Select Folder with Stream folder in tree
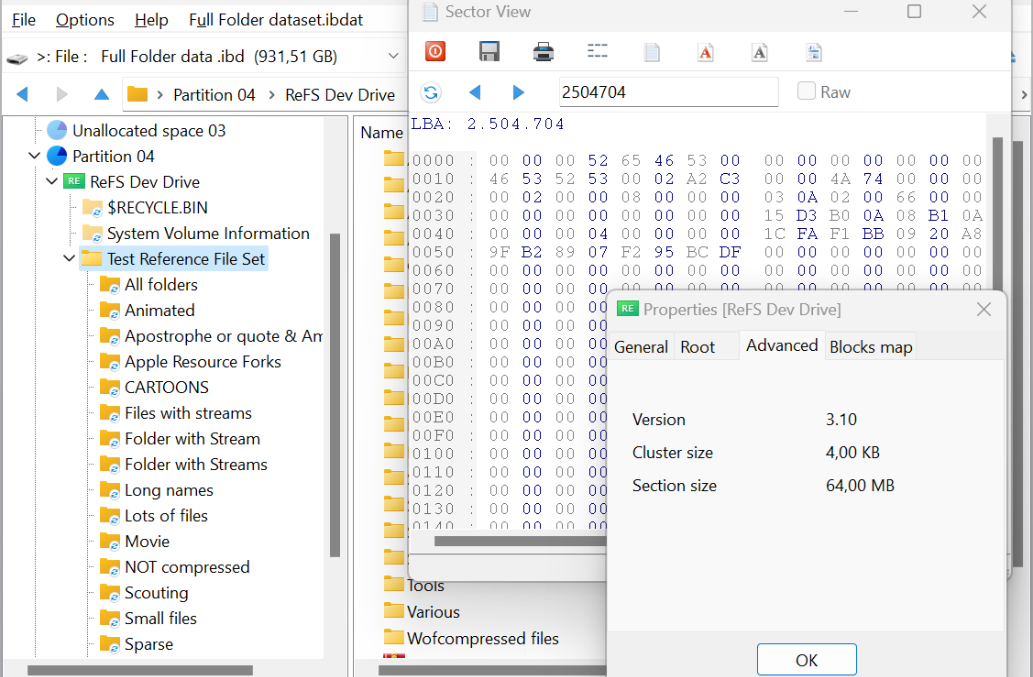The width and height of the screenshot is (1033, 677). coord(192,439)
